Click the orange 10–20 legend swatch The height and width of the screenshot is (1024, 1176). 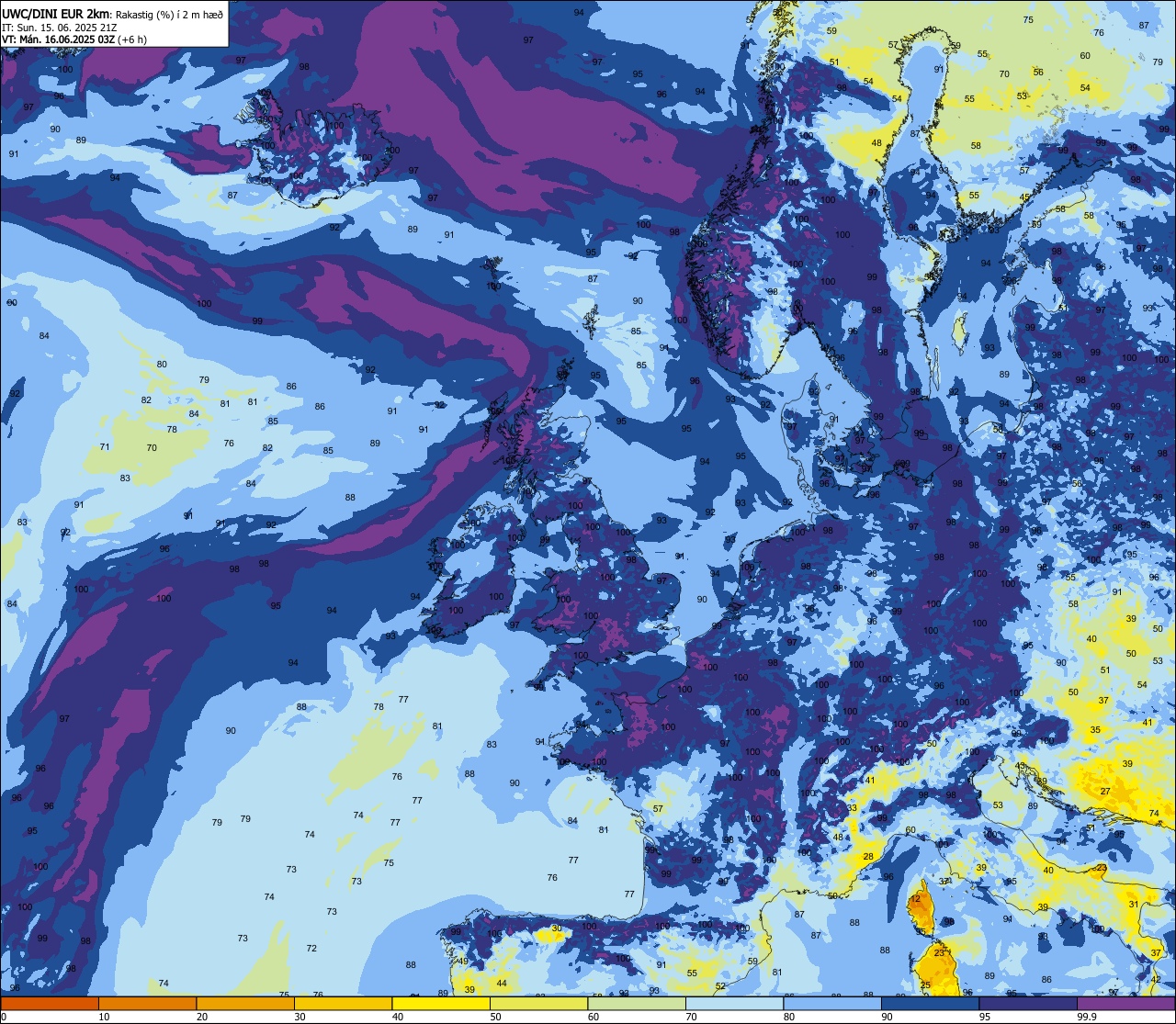147,1003
